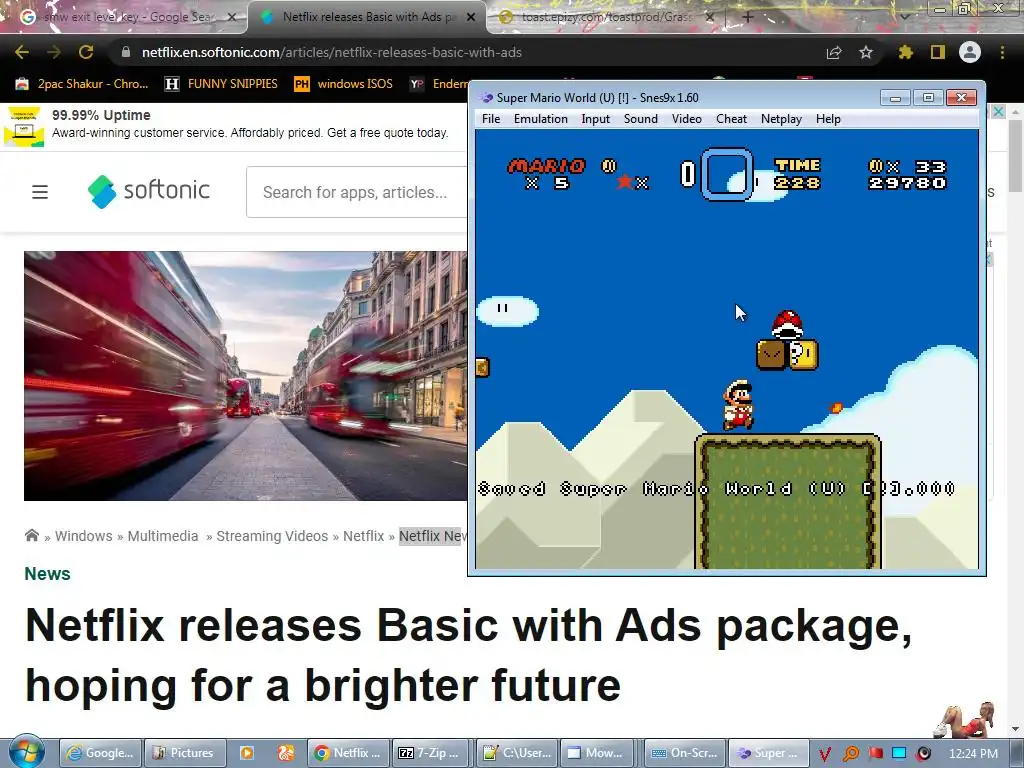Go to Streaming Videos breadcrumb

point(272,536)
